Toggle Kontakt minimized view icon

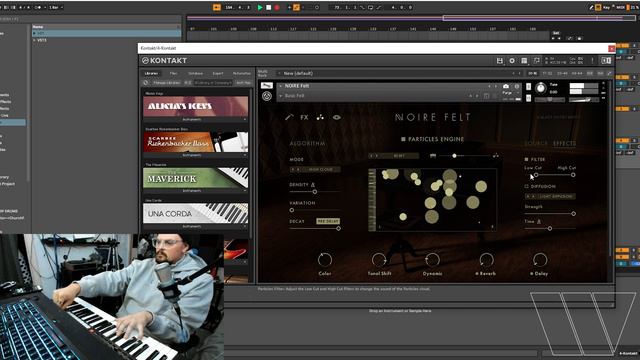click(x=536, y=61)
